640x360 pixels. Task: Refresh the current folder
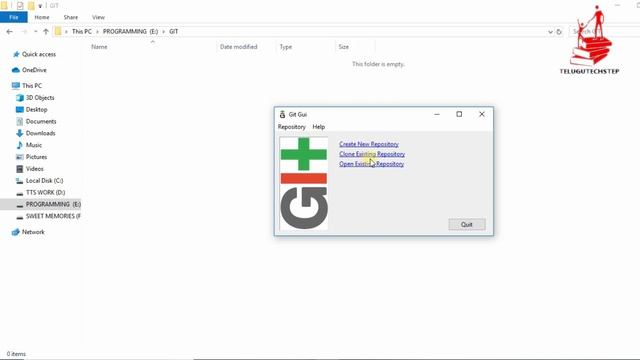[559, 32]
